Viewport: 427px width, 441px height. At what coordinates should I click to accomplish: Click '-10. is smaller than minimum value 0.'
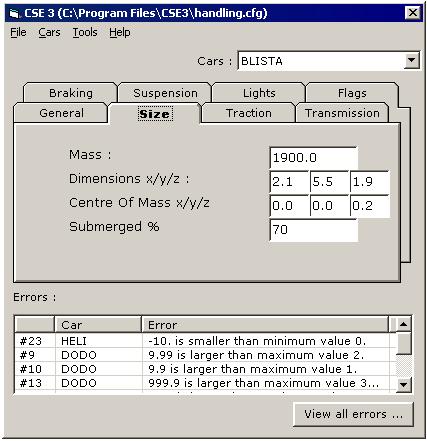pos(257,341)
